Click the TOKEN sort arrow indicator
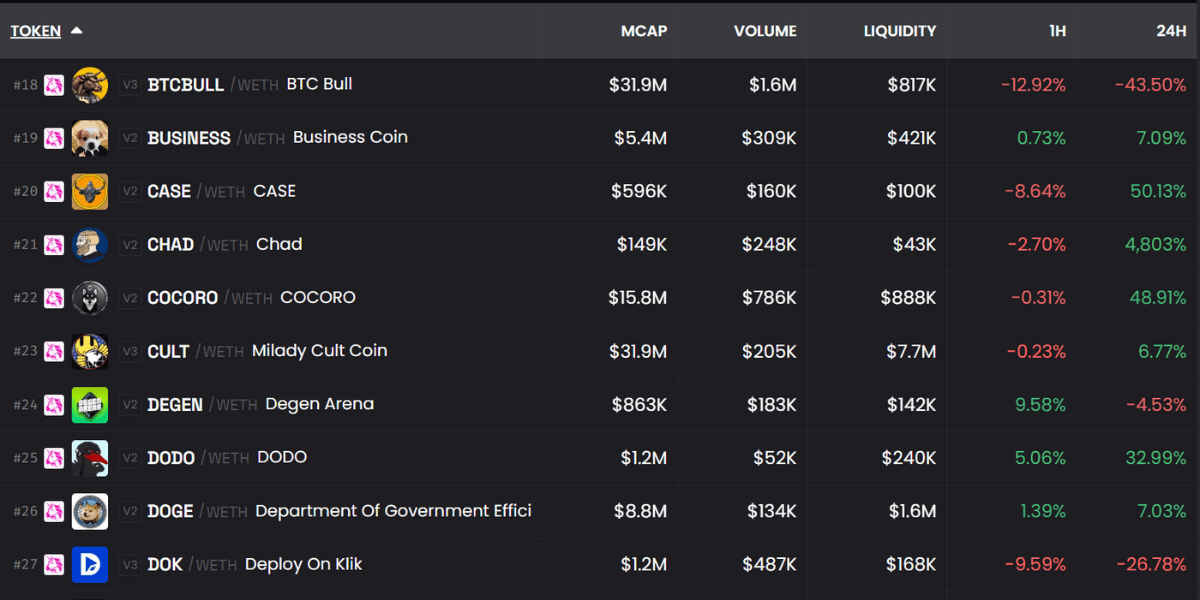 (76, 31)
